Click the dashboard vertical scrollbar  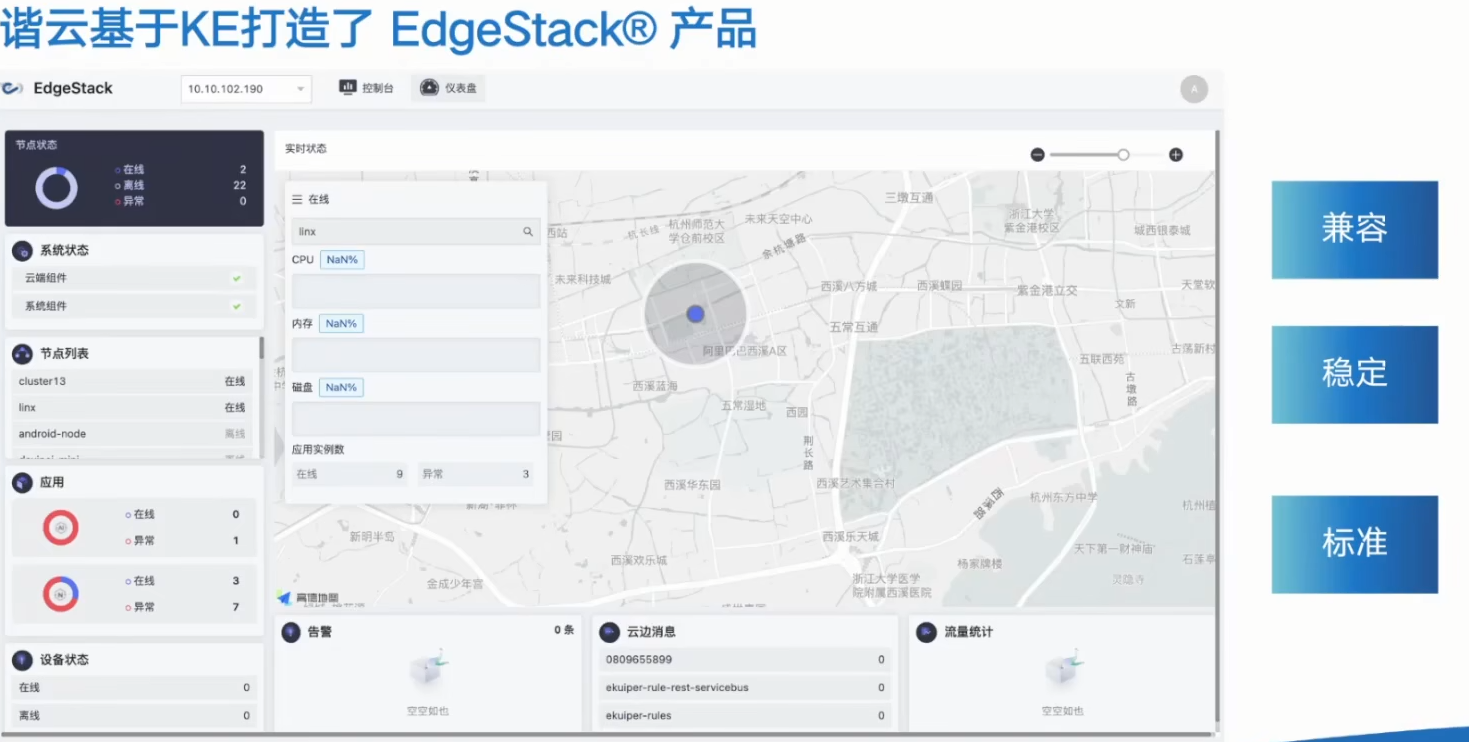[1218, 425]
